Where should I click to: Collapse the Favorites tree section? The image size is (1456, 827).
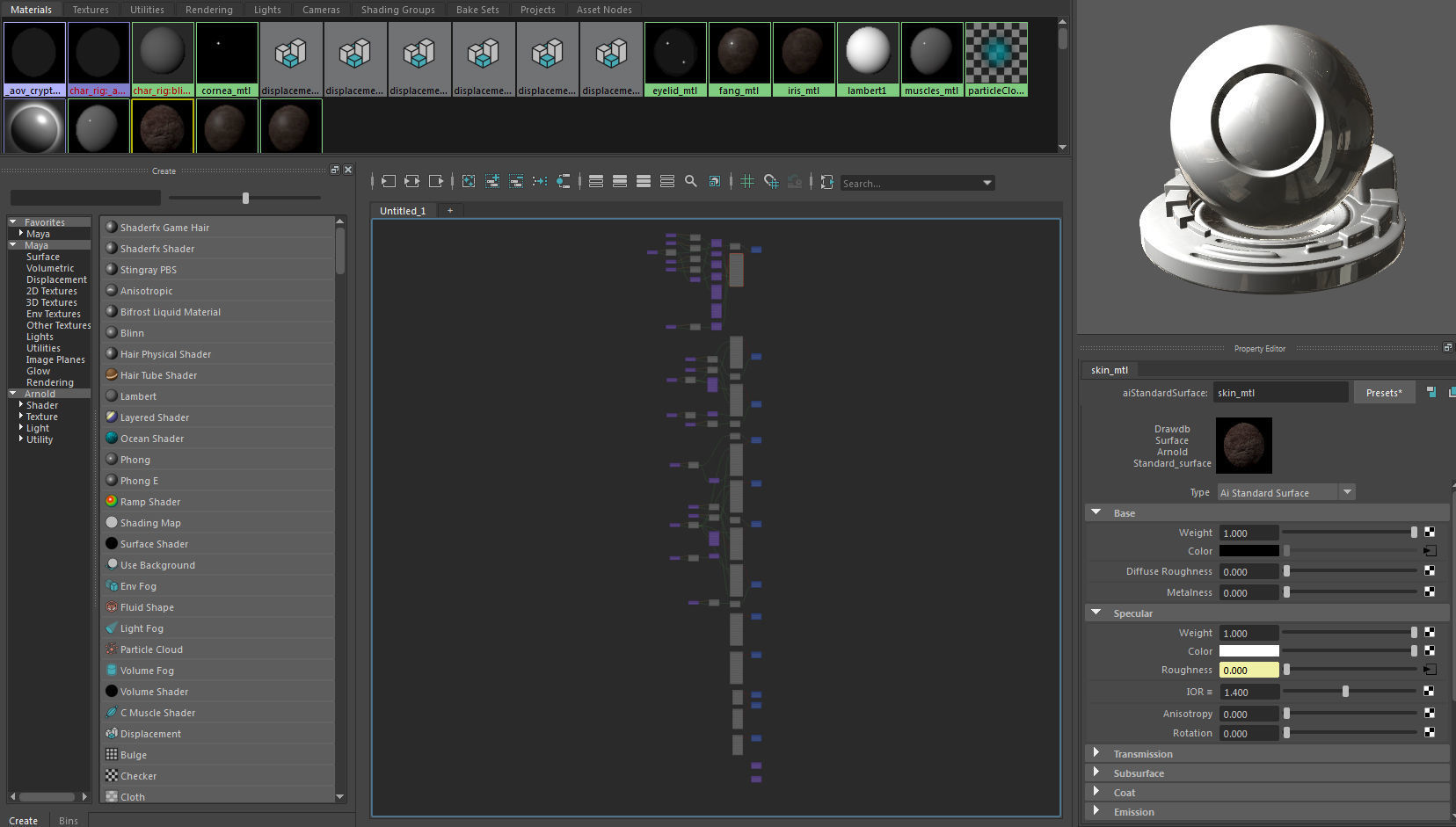pos(13,222)
